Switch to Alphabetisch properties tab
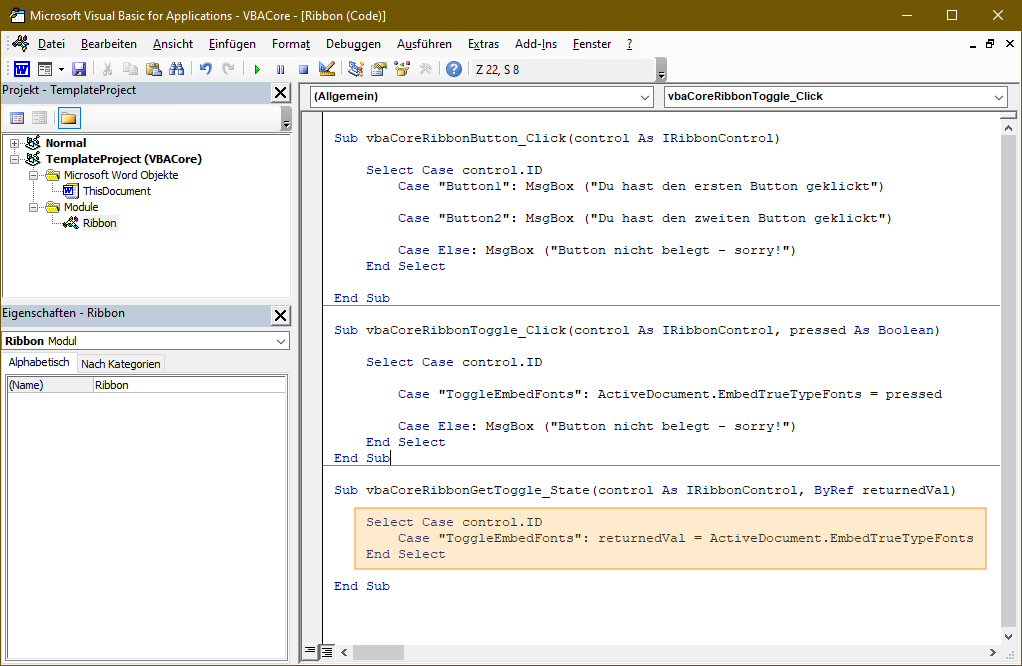The width and height of the screenshot is (1022, 666). (x=39, y=362)
